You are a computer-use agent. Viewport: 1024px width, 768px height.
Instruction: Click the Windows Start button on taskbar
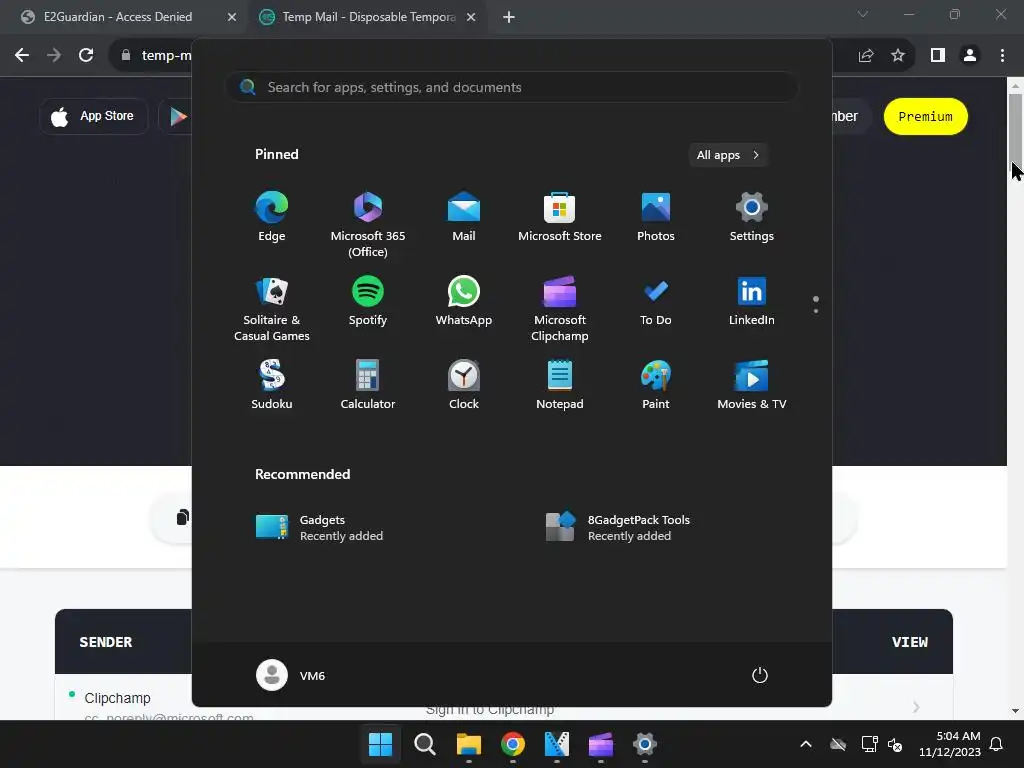(380, 744)
